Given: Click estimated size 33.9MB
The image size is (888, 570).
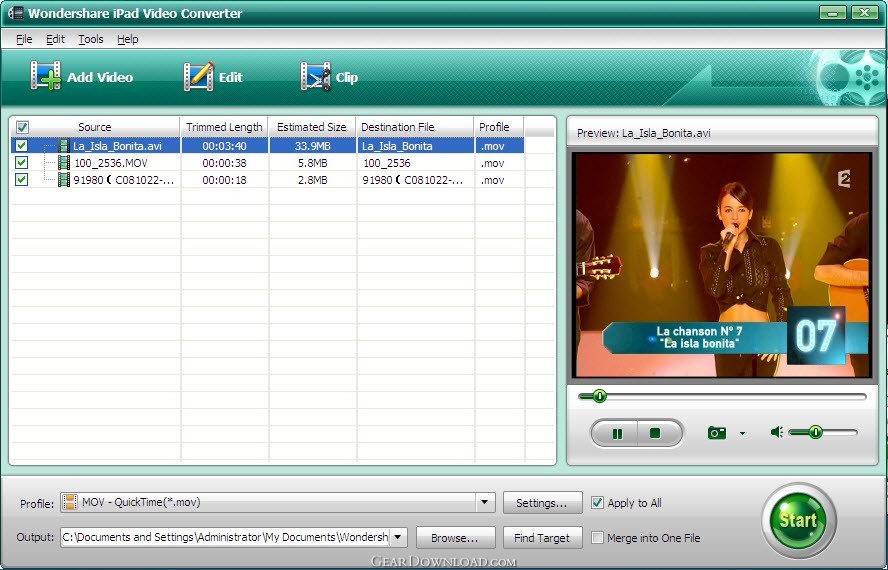Looking at the screenshot, I should pyautogui.click(x=313, y=146).
